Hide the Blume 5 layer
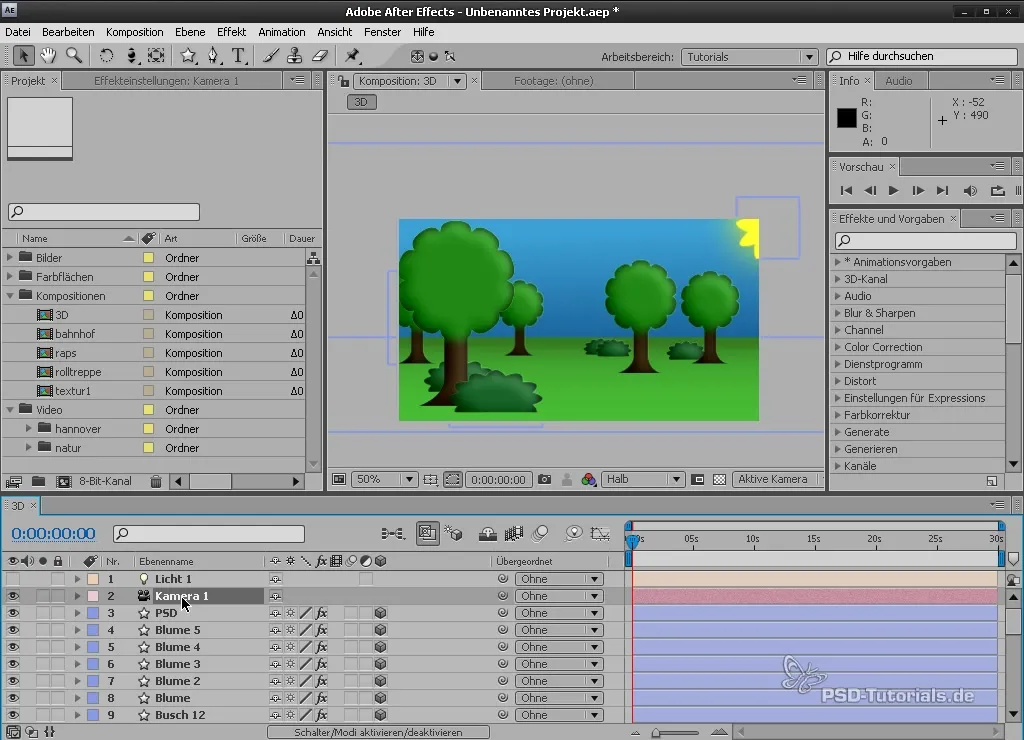1024x740 pixels. tap(13, 630)
